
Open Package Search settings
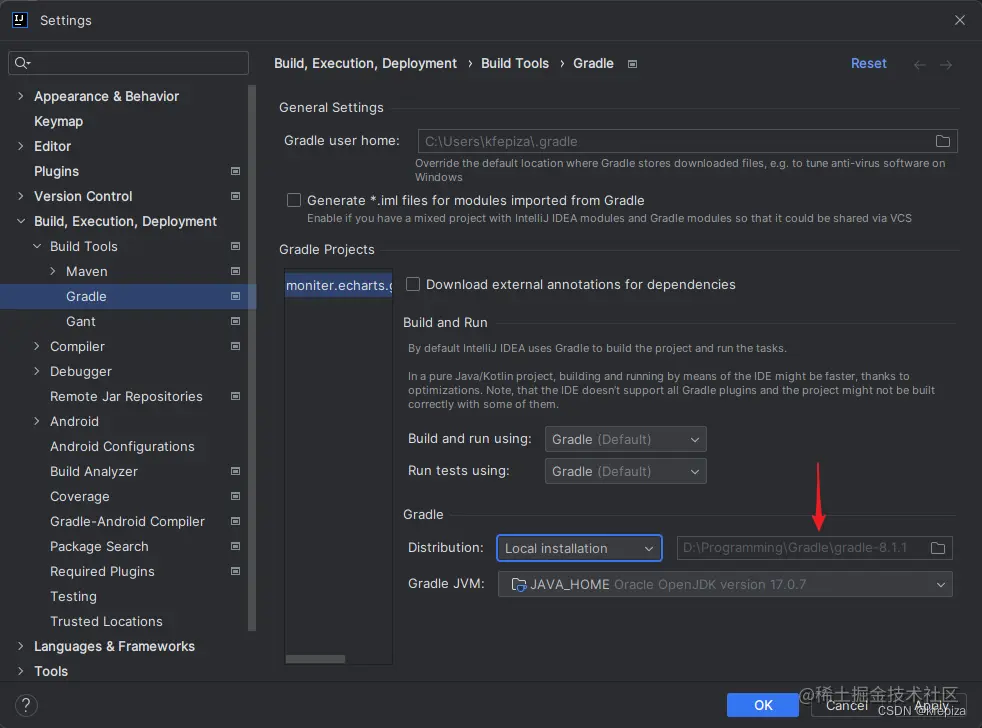[x=99, y=546]
